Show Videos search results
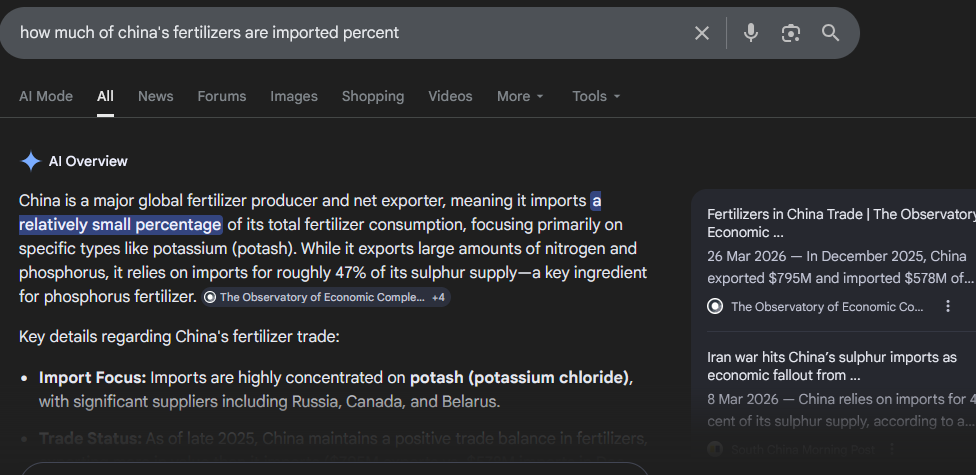This screenshot has width=976, height=475. coord(450,96)
